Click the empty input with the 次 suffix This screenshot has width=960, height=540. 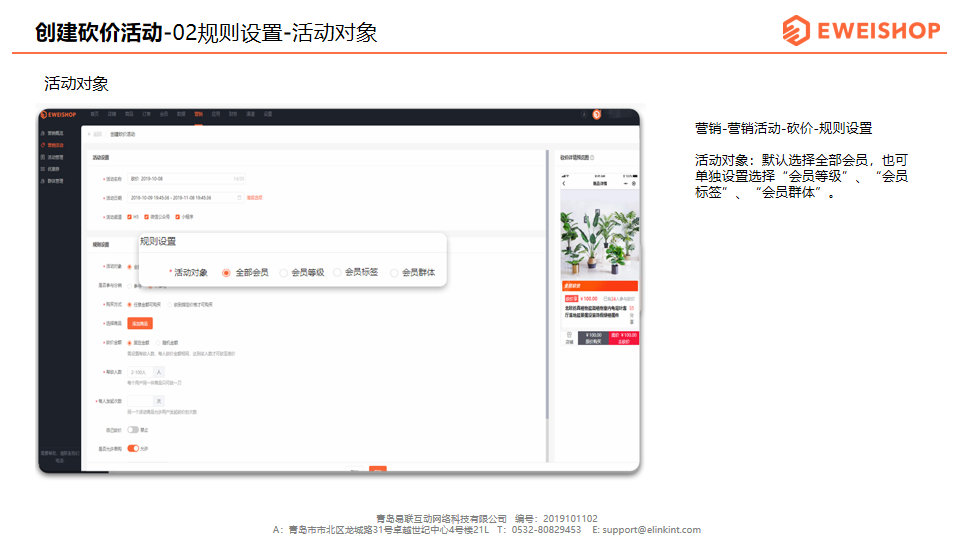point(140,401)
